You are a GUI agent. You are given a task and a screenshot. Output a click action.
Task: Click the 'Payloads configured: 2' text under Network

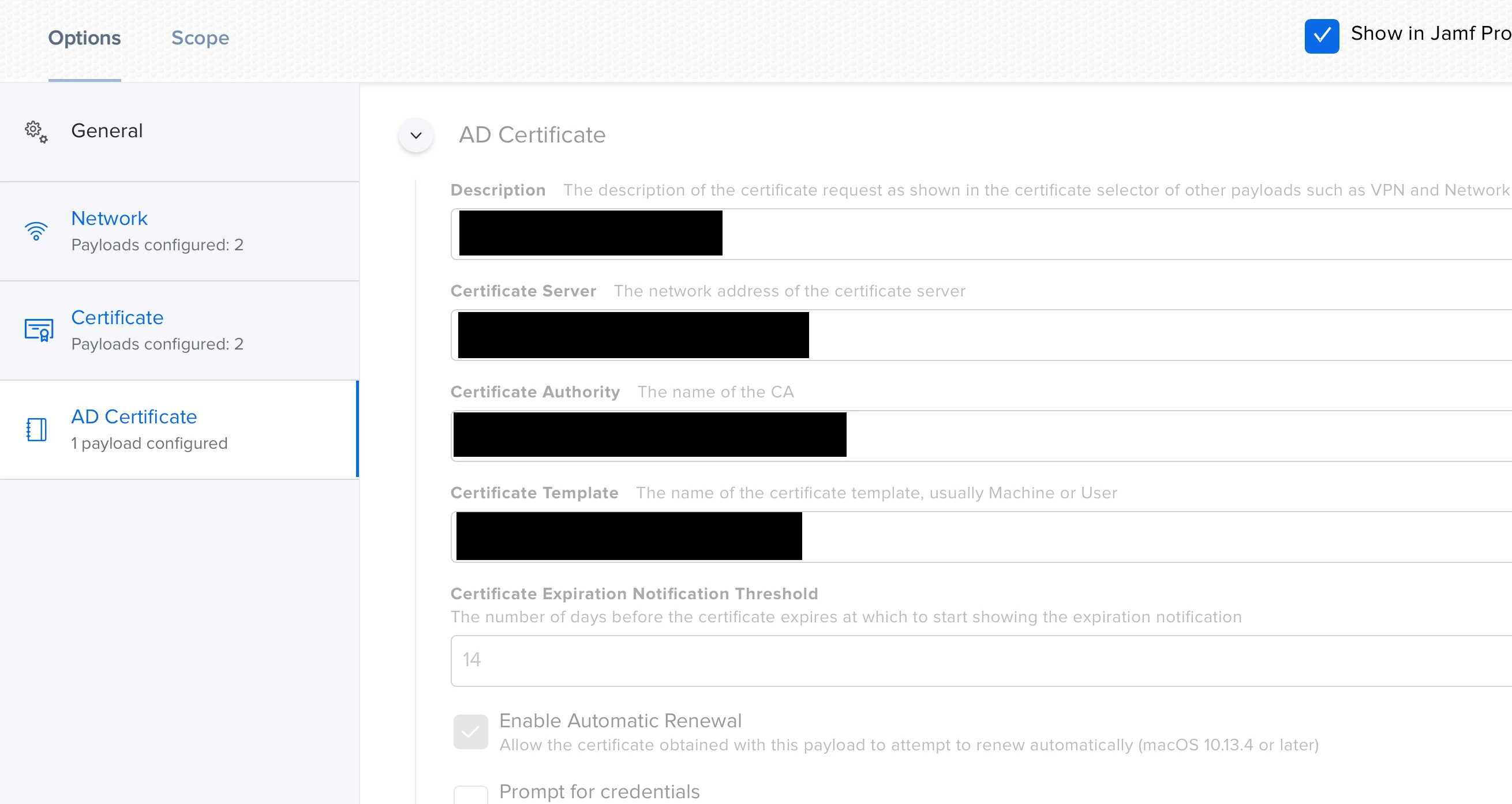(x=158, y=245)
